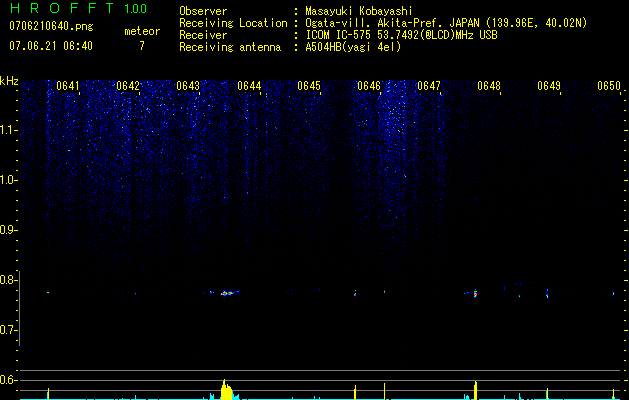The width and height of the screenshot is (629, 400).
Task: Click the echo spot near 0649
Action: click(547, 294)
